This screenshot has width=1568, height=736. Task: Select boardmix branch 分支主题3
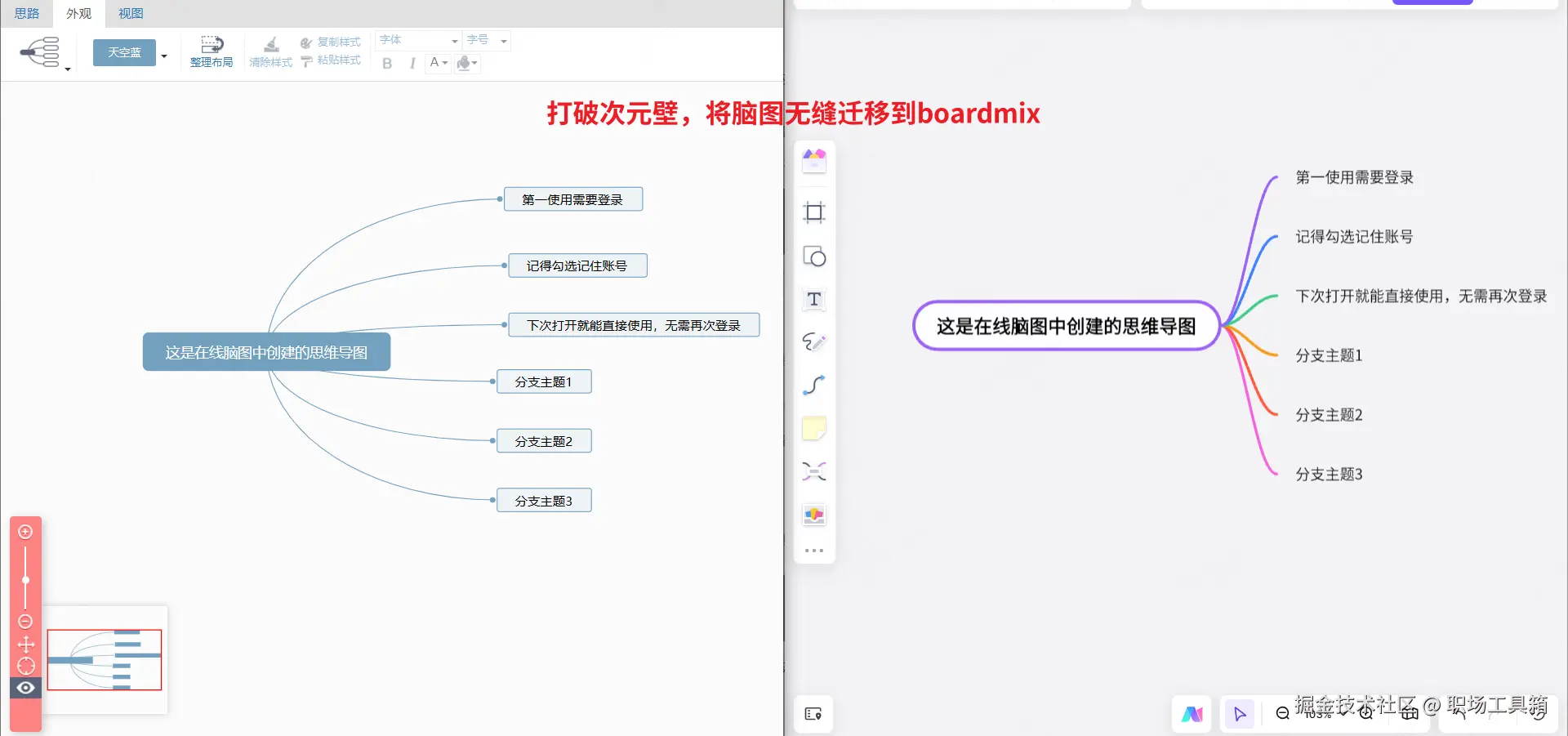coord(1329,475)
